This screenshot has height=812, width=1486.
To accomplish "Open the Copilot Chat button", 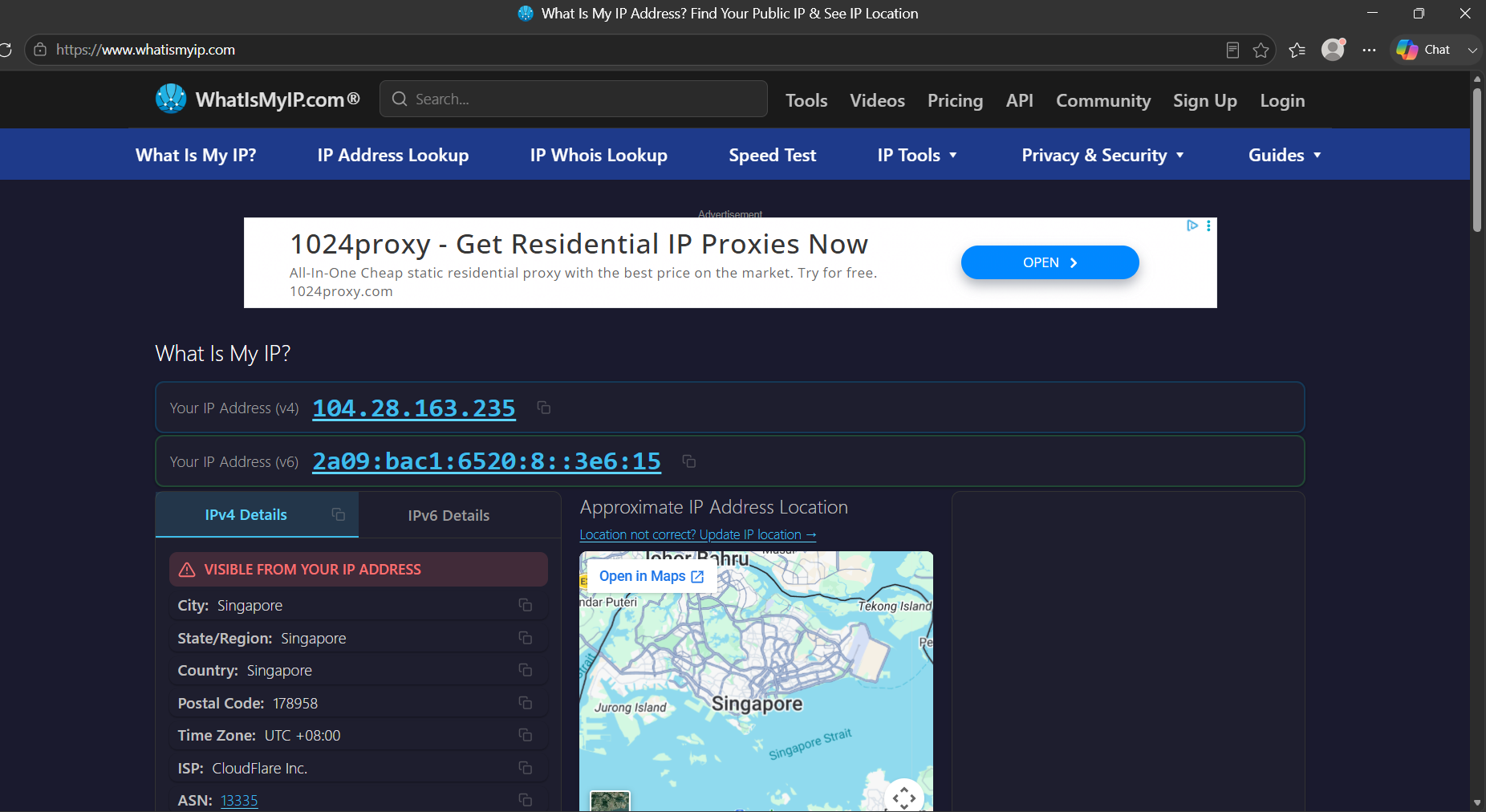I will [1424, 50].
